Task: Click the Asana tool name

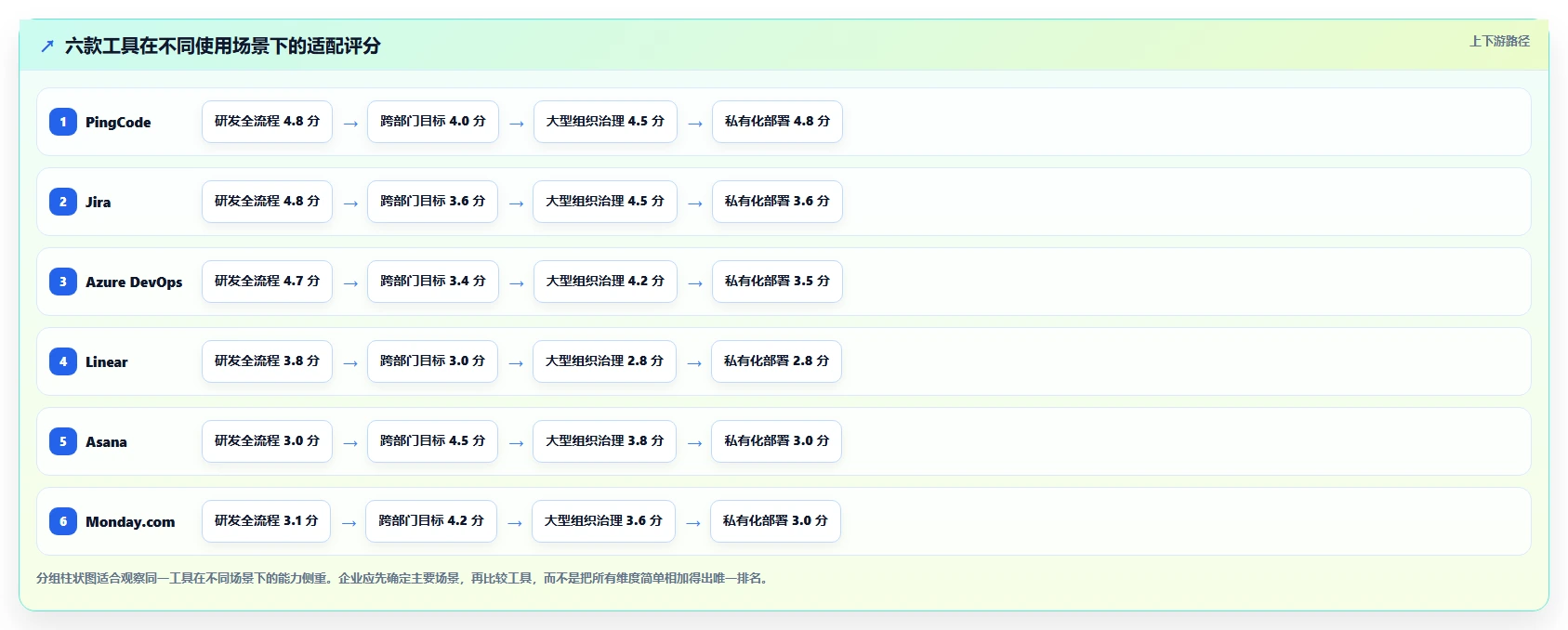Action: tap(106, 441)
